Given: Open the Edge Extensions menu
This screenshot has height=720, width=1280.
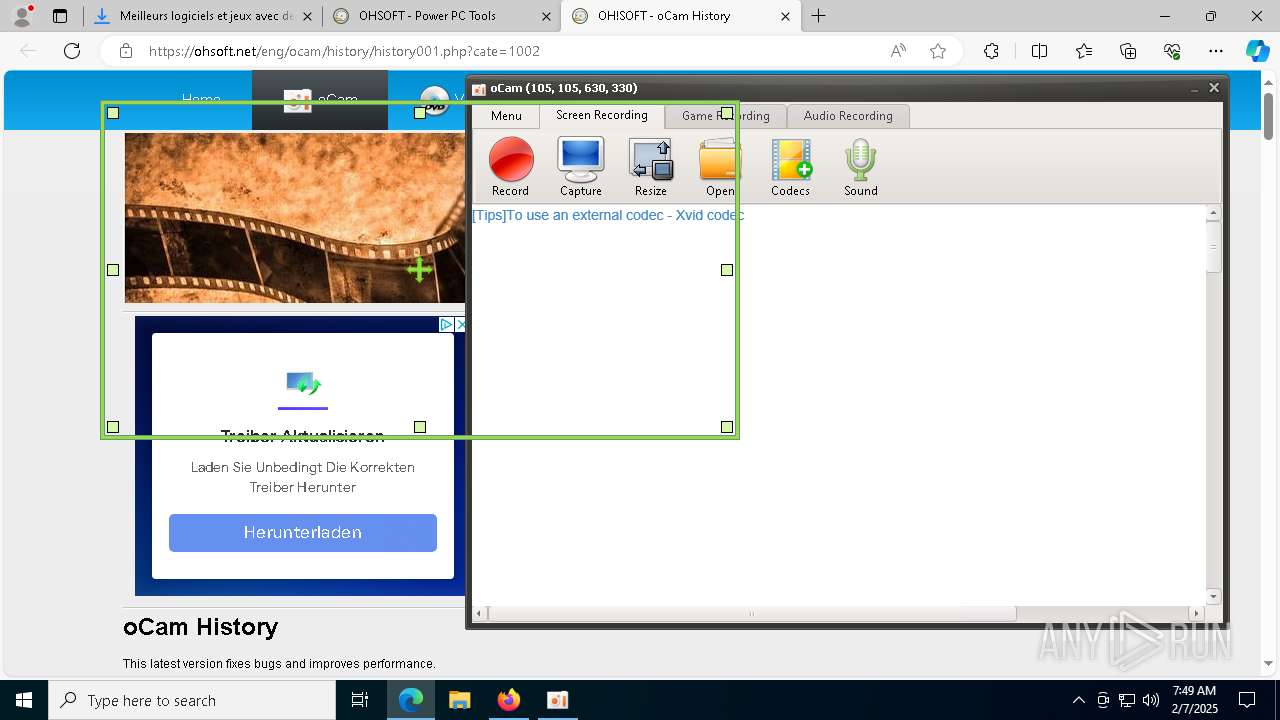Looking at the screenshot, I should (x=991, y=51).
